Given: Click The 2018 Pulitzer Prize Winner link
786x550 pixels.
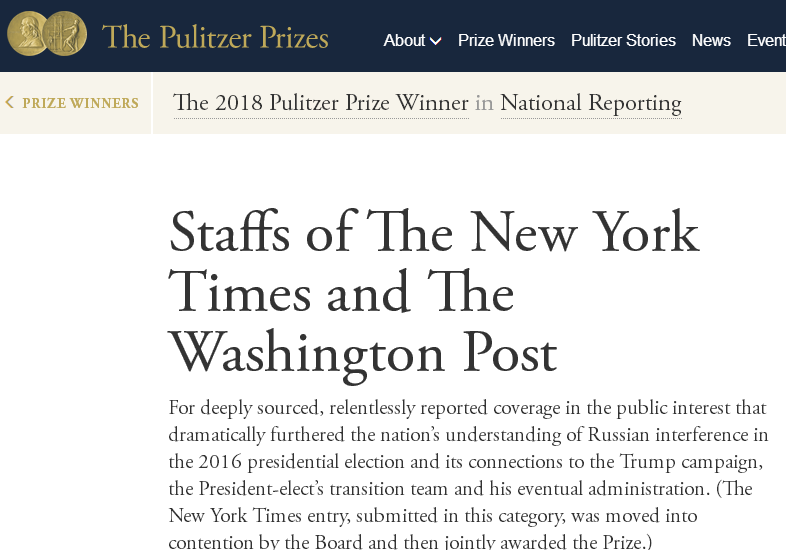Looking at the screenshot, I should coord(321,103).
